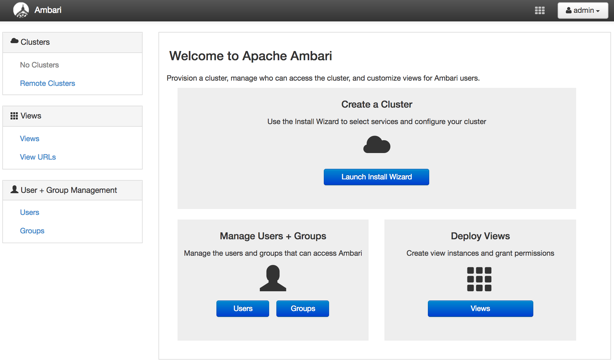Open the views grid icon in top bar
This screenshot has height=364, width=614.
[x=540, y=11]
